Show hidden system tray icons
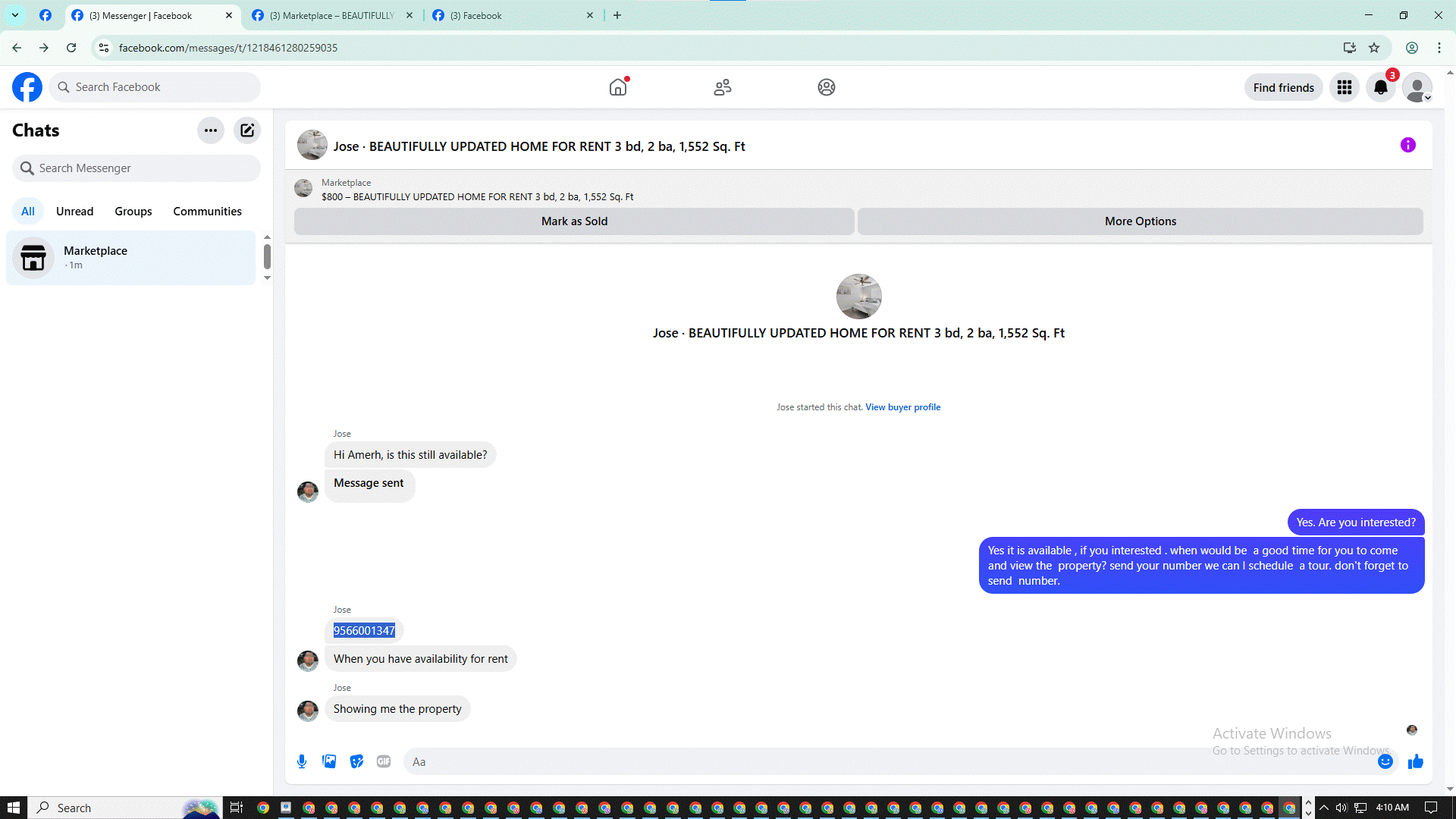The image size is (1456, 819). click(1324, 808)
